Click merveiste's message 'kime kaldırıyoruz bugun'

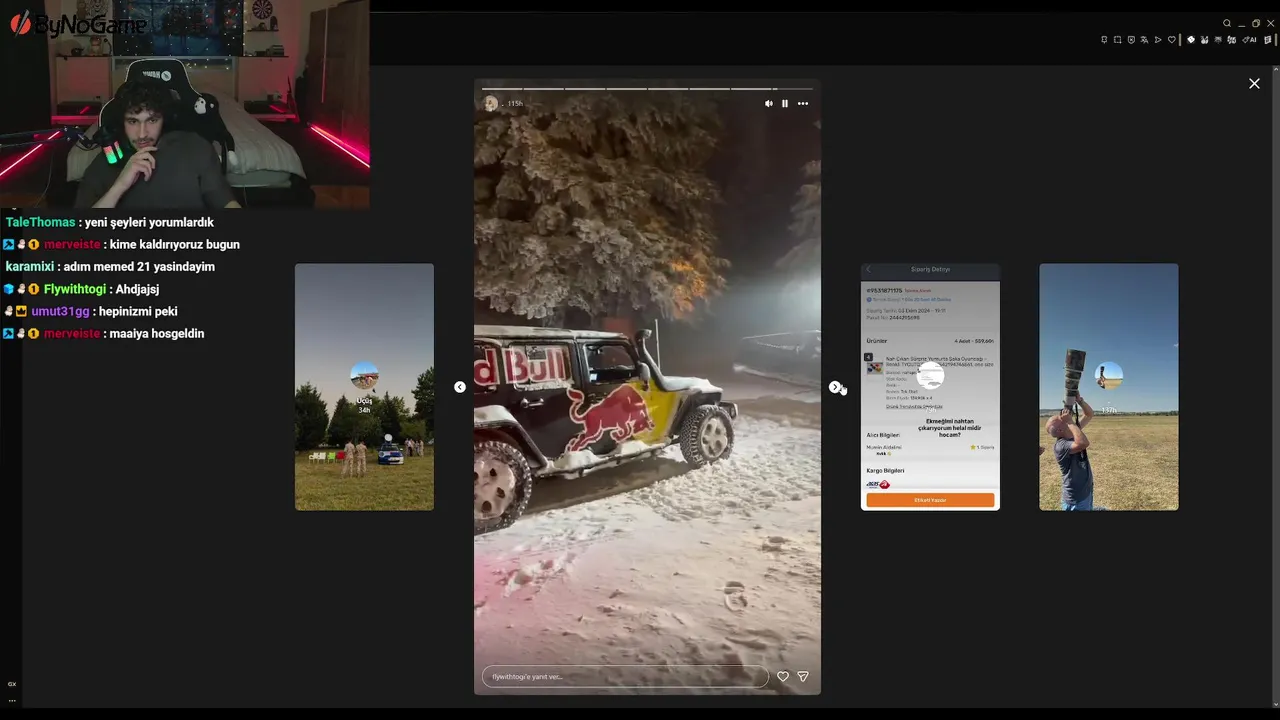(175, 245)
